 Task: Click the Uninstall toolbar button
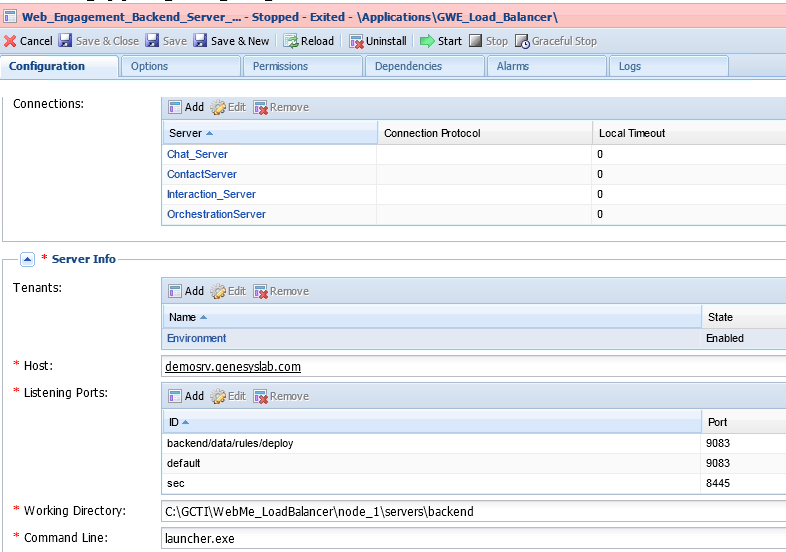click(x=378, y=41)
